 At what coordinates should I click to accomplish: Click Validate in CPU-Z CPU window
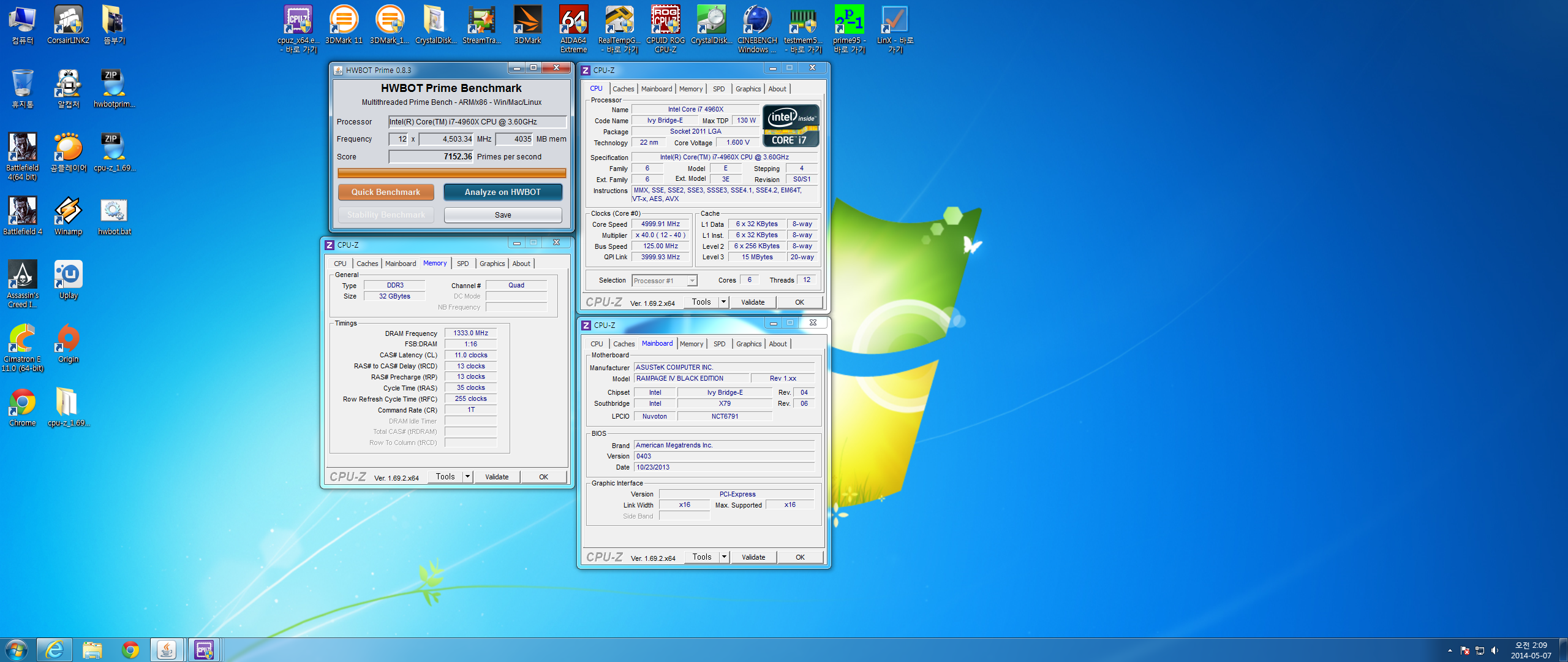coord(753,302)
